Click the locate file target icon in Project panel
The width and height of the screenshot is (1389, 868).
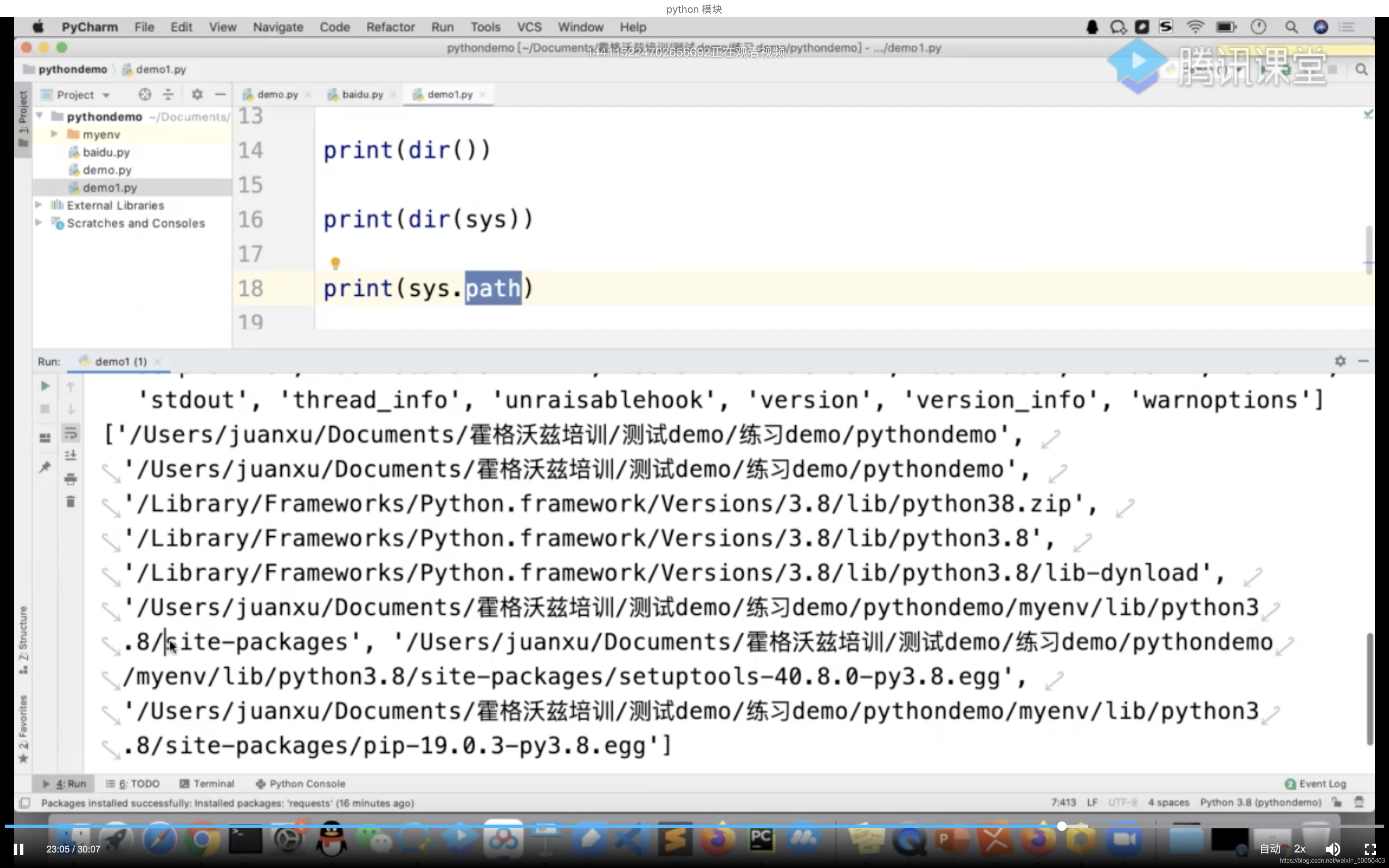(145, 95)
